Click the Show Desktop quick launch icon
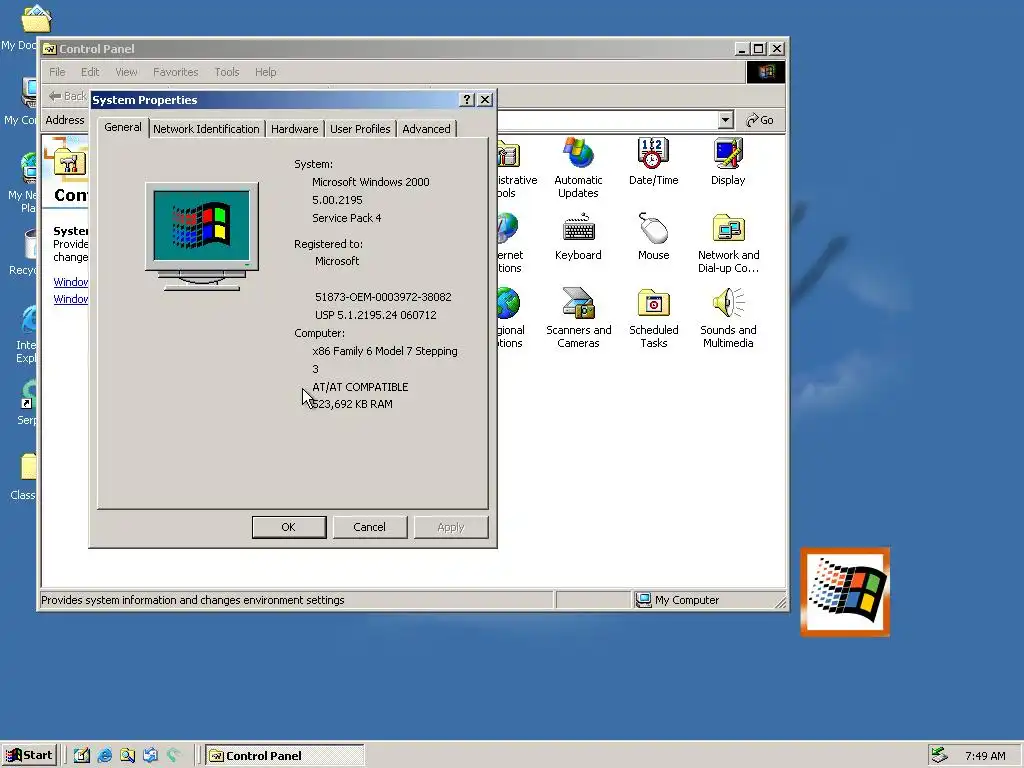1024x768 pixels. coord(82,755)
